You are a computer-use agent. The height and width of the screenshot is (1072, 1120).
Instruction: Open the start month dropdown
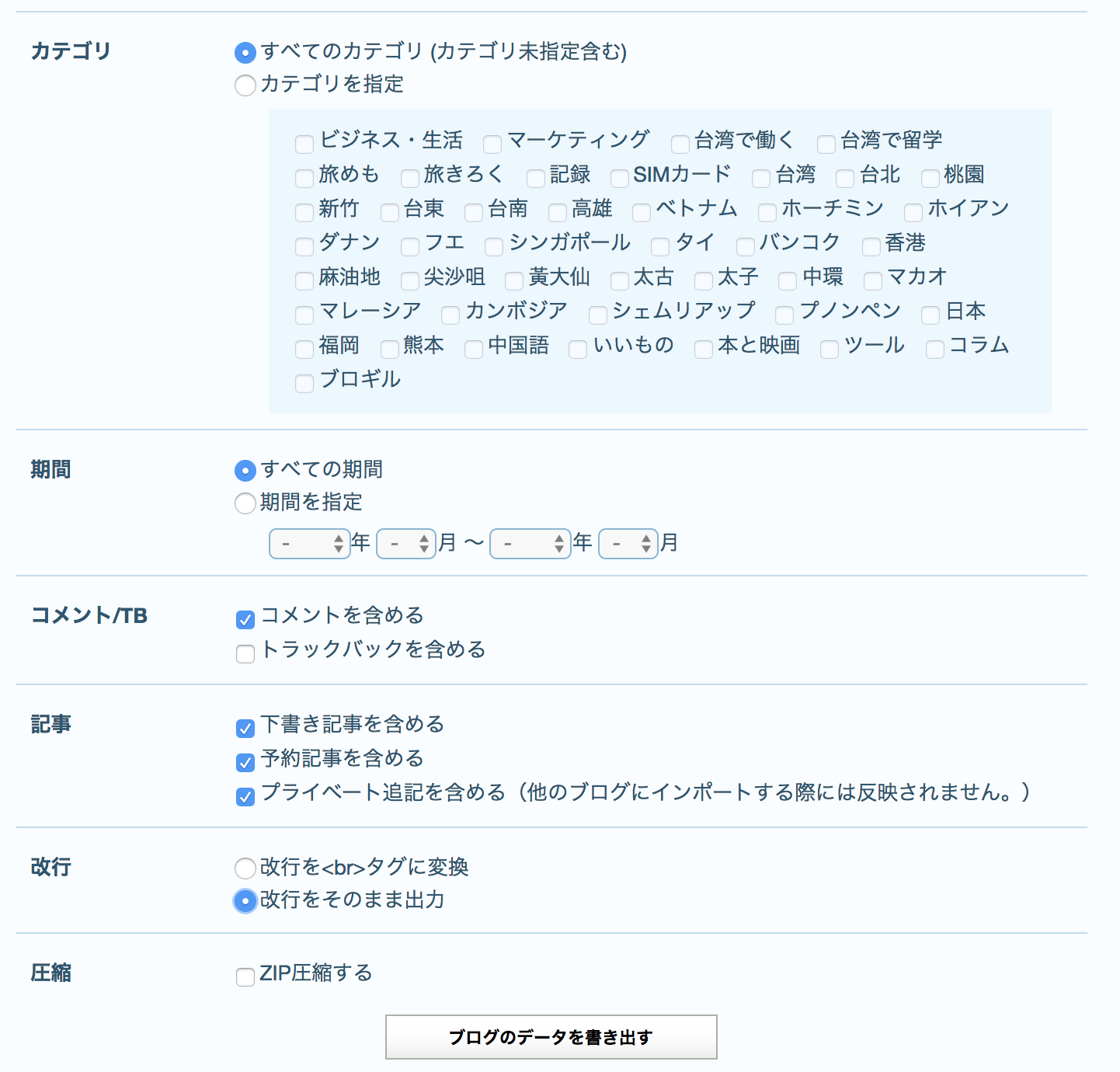(406, 544)
